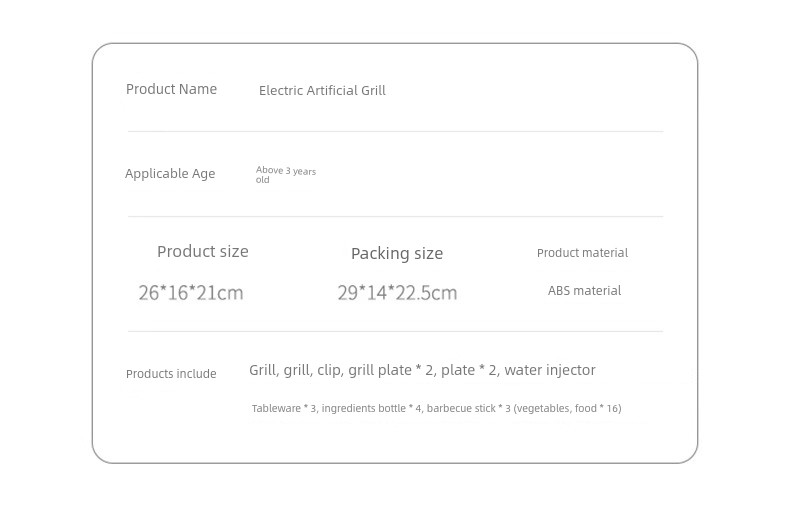Click the Packing size heading
The width and height of the screenshot is (790, 524).
[397, 253]
